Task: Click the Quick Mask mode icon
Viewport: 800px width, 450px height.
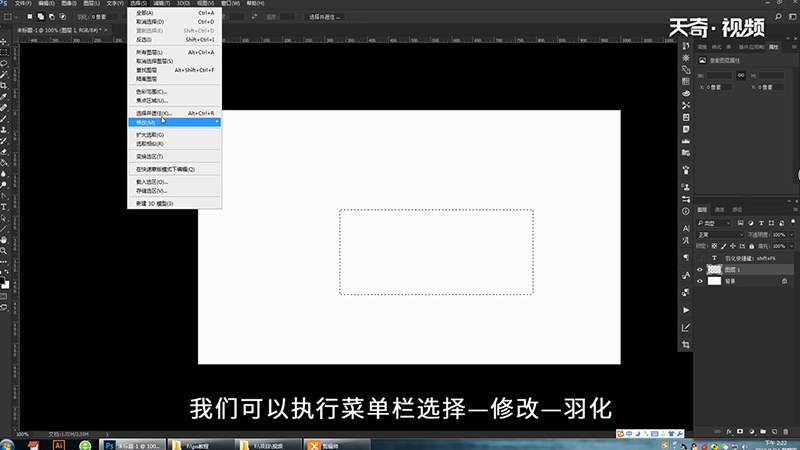Action: click(x=4, y=296)
